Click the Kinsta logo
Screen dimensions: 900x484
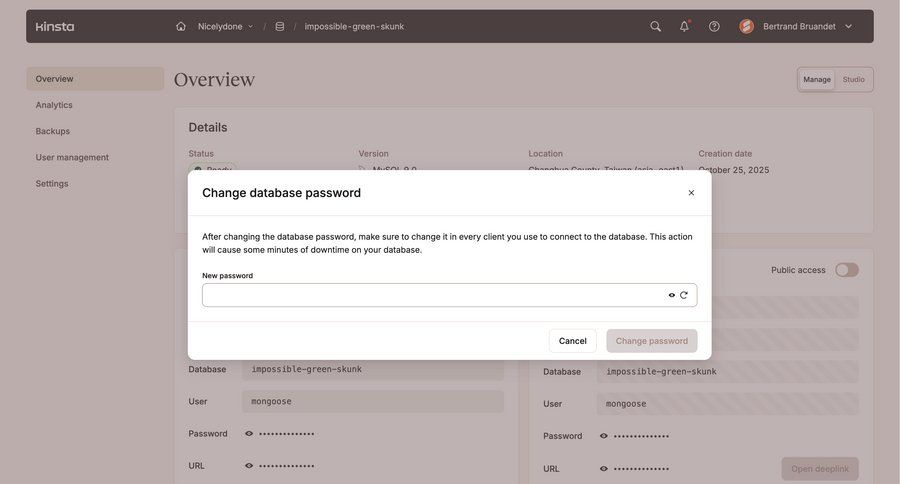[x=55, y=26]
